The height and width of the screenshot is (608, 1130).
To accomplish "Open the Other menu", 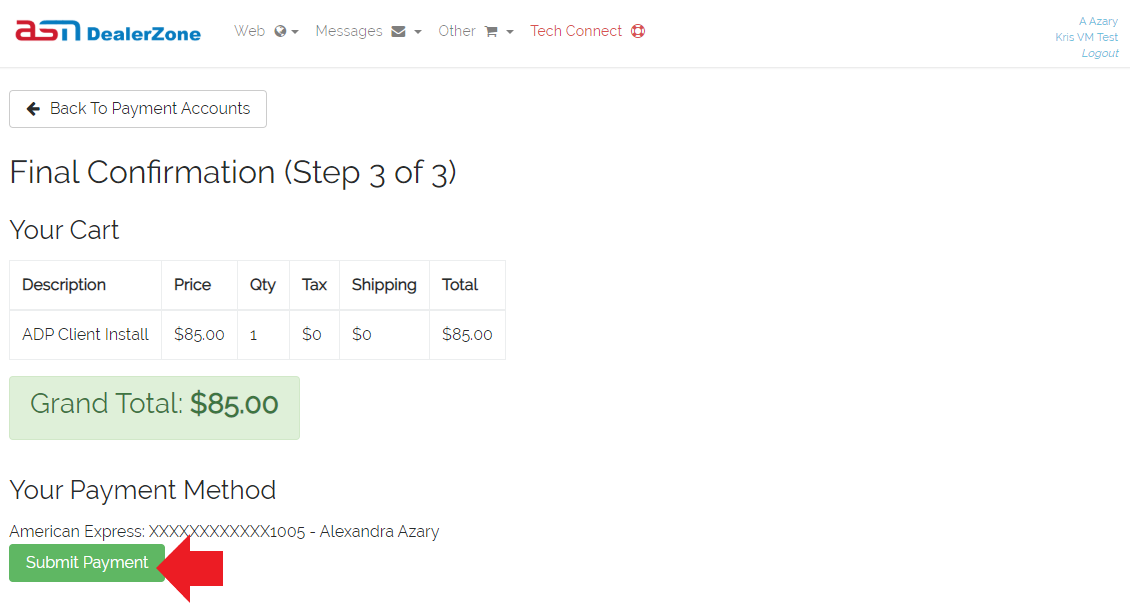I will pyautogui.click(x=476, y=31).
